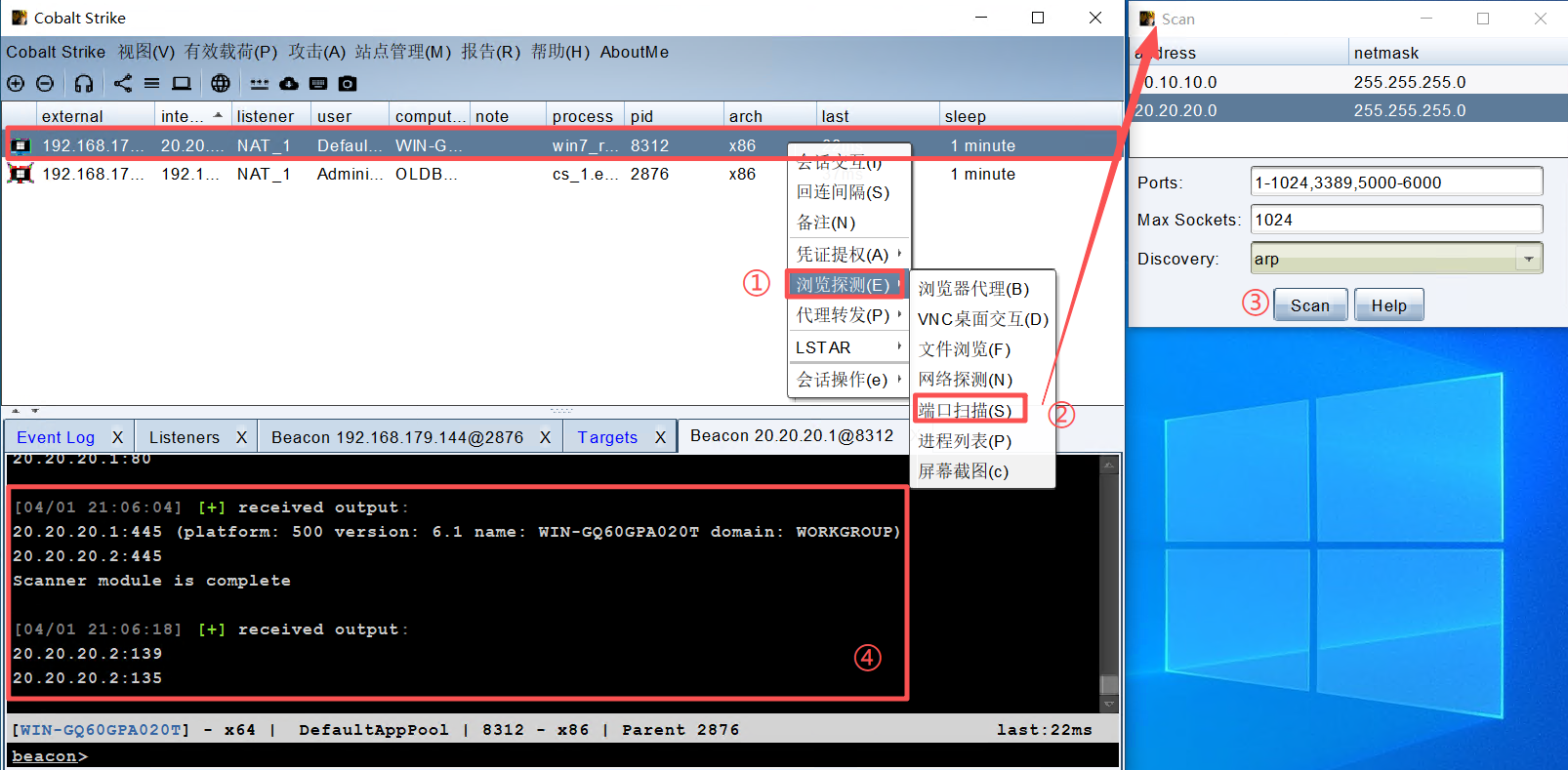The width and height of the screenshot is (1568, 770).
Task: Choose 网络探测(N) in the submenu
Action: click(x=982, y=380)
